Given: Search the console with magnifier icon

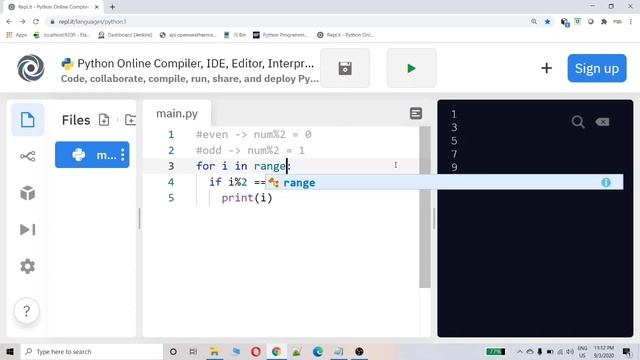Looking at the screenshot, I should 578,122.
